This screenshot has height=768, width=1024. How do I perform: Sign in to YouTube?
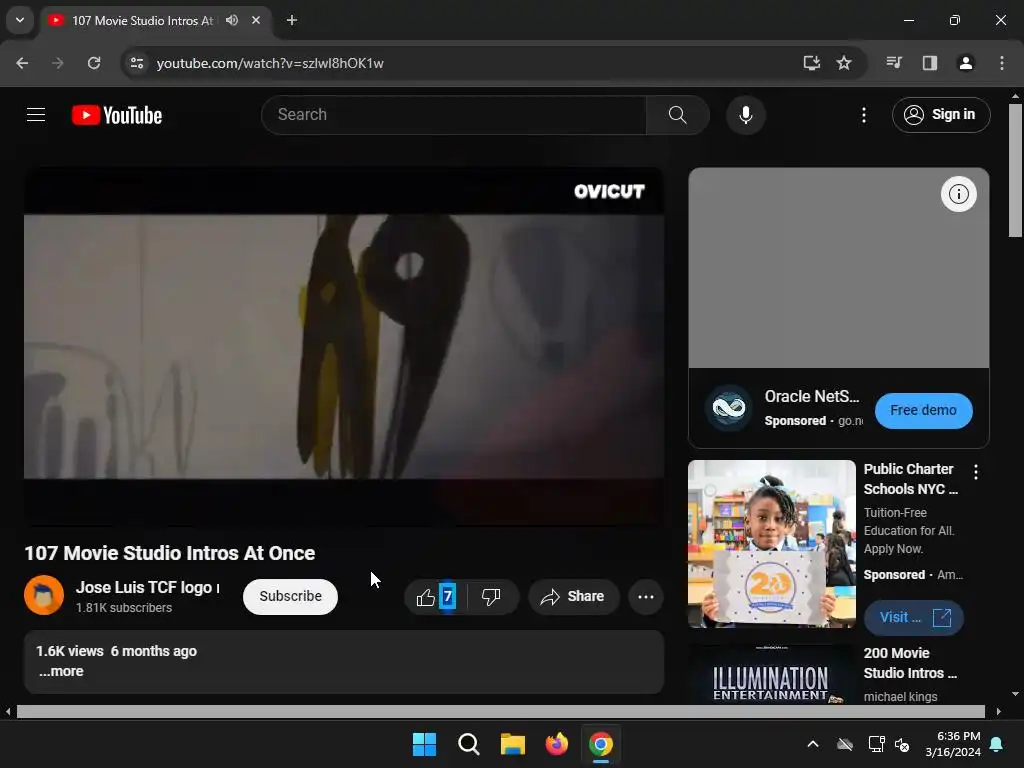point(941,115)
